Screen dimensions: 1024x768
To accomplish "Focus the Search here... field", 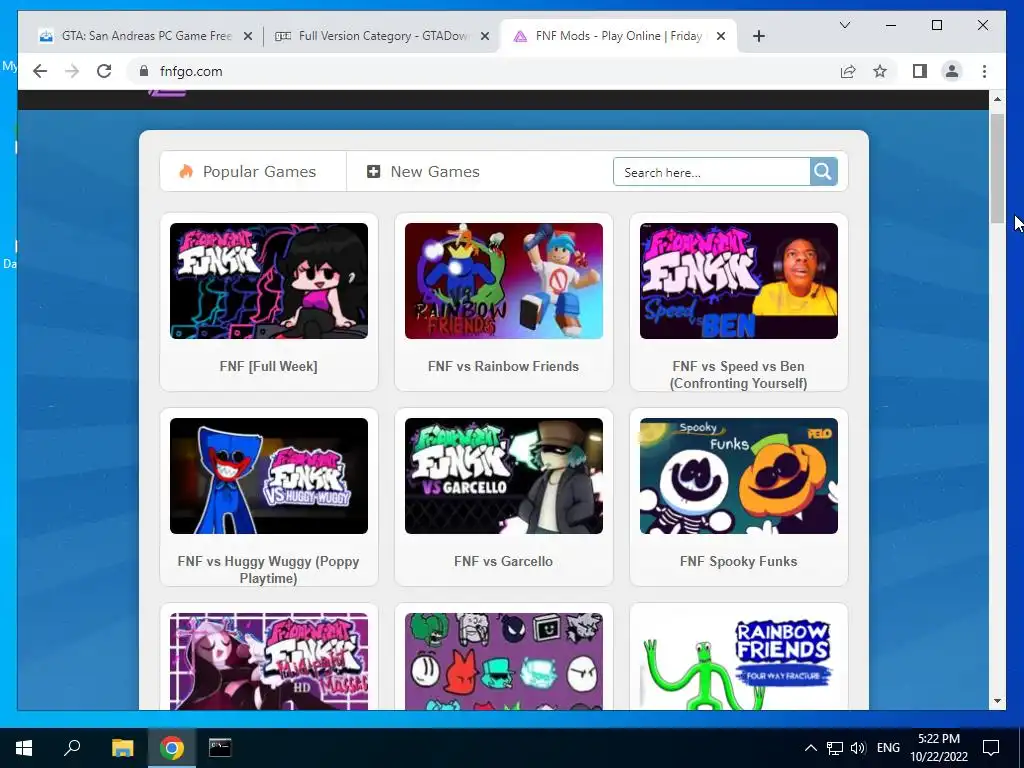I will coord(712,172).
